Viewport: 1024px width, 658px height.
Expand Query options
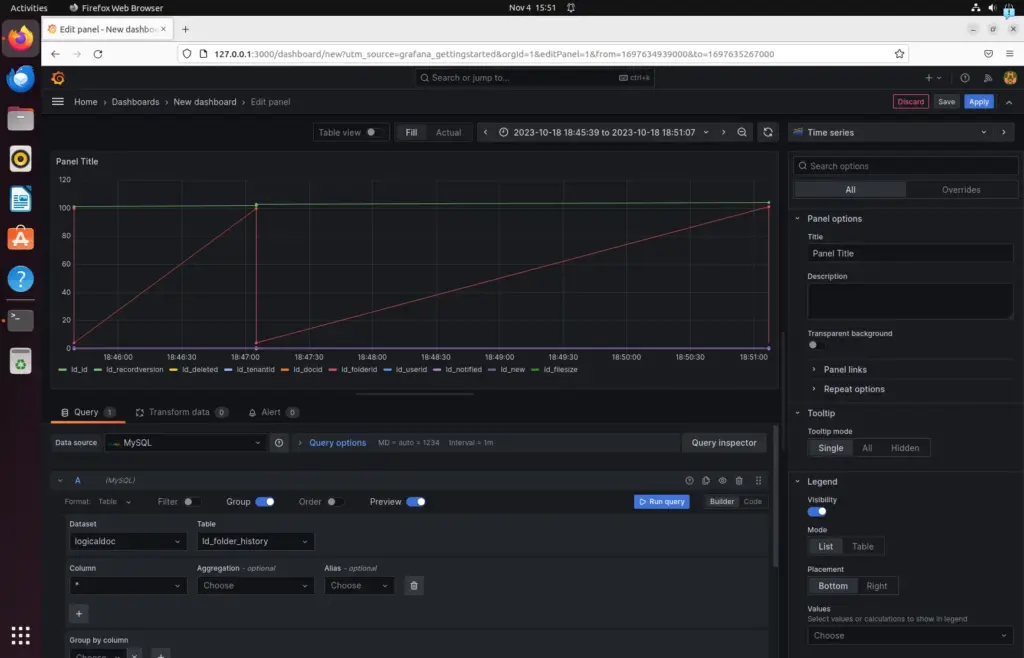tap(337, 443)
